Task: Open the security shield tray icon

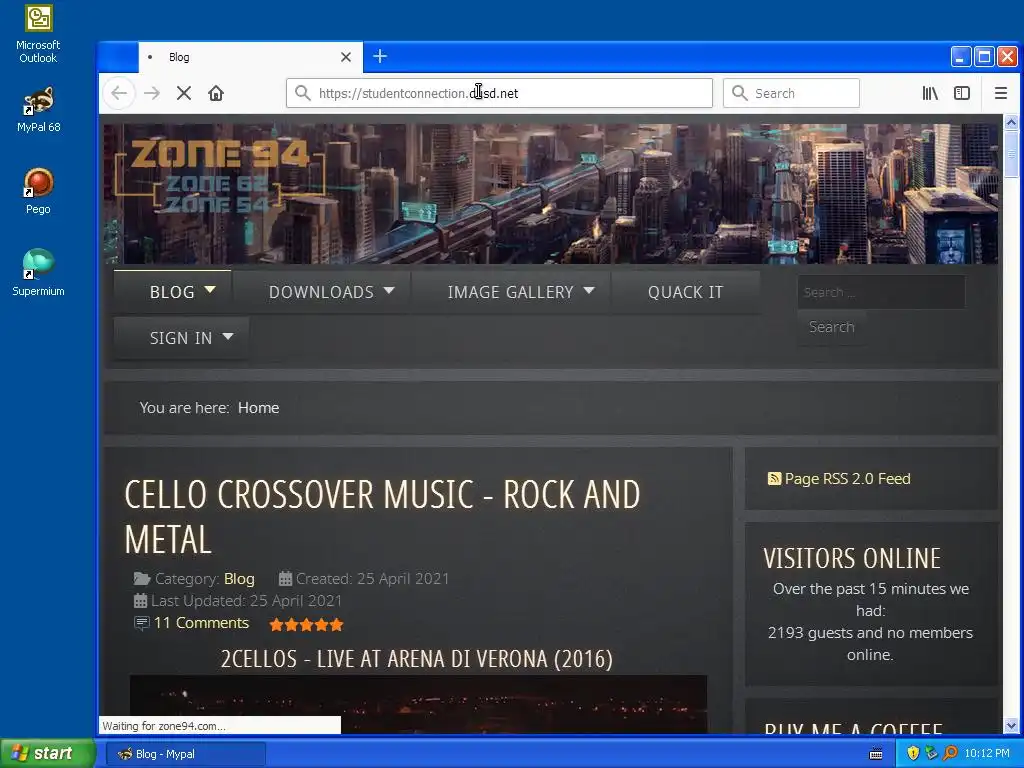Action: [x=913, y=753]
